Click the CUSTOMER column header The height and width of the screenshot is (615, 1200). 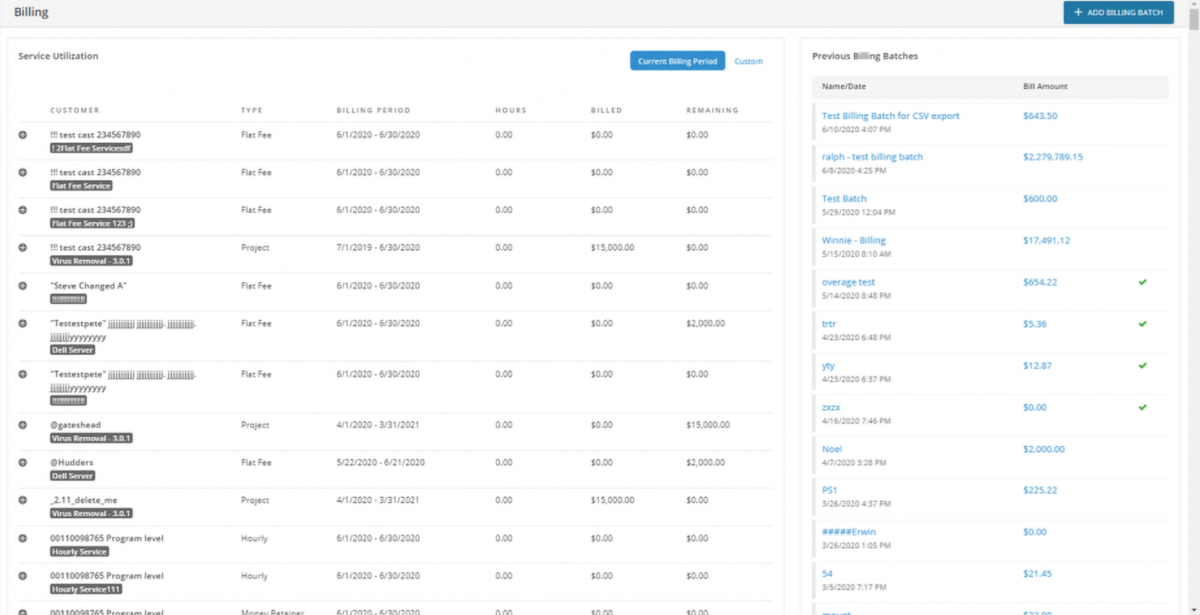[75, 110]
